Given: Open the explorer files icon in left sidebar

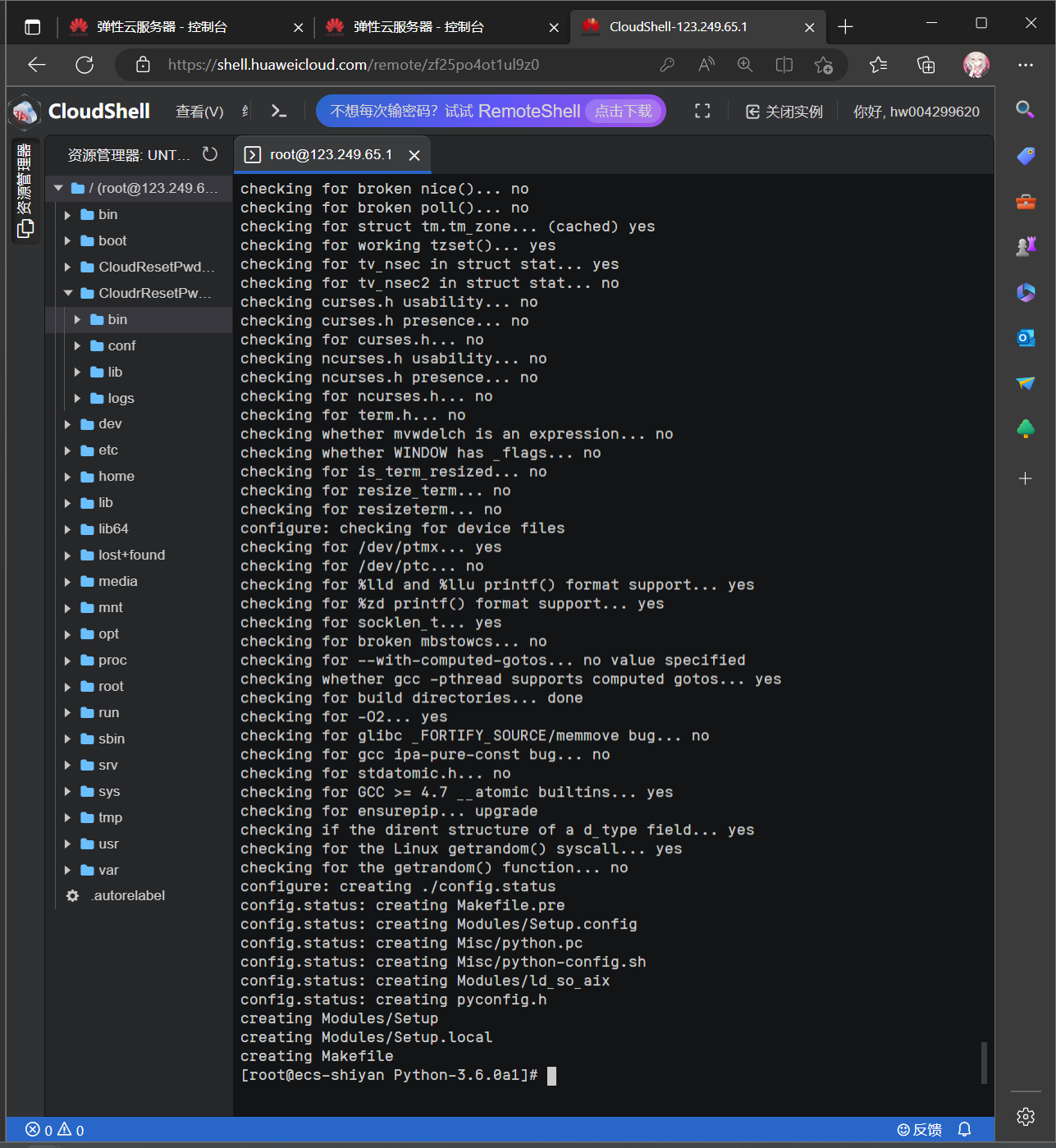Looking at the screenshot, I should click(25, 228).
